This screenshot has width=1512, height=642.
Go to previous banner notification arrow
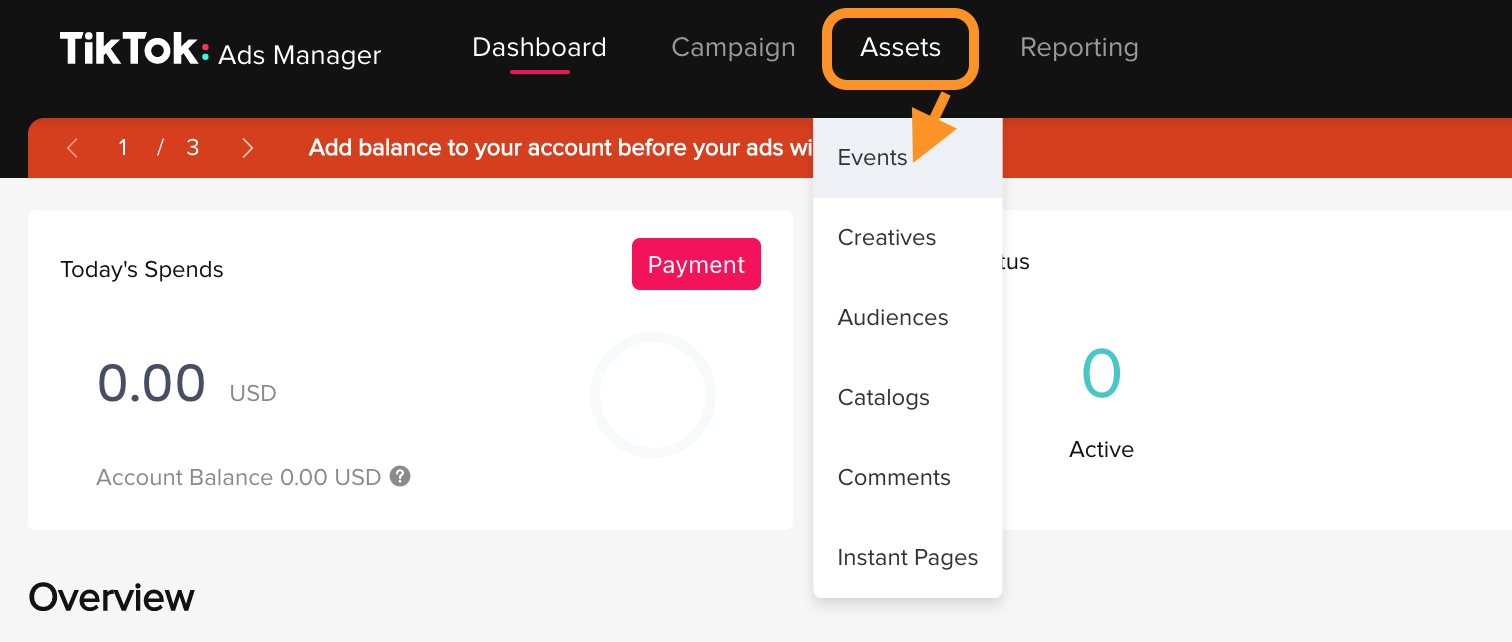72,148
